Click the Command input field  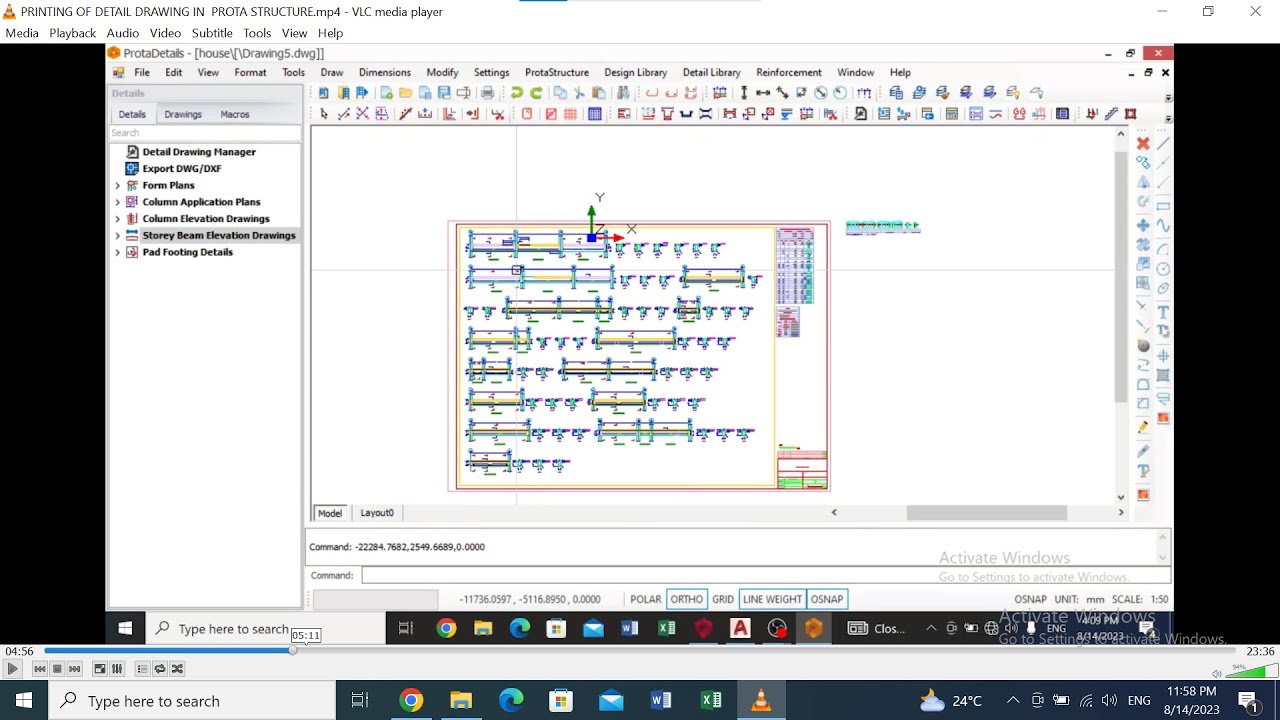pos(765,575)
